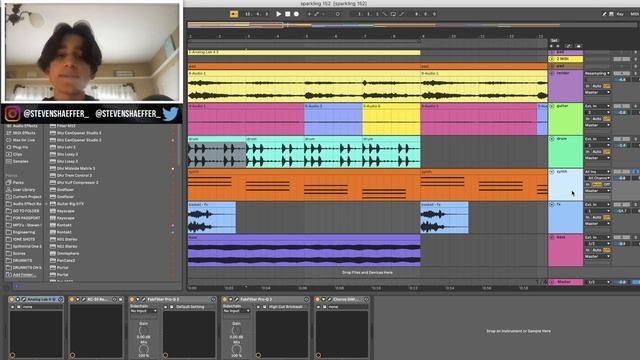Fold the 'synth' track with its triangle
This screenshot has width=640, height=360.
[x=552, y=172]
